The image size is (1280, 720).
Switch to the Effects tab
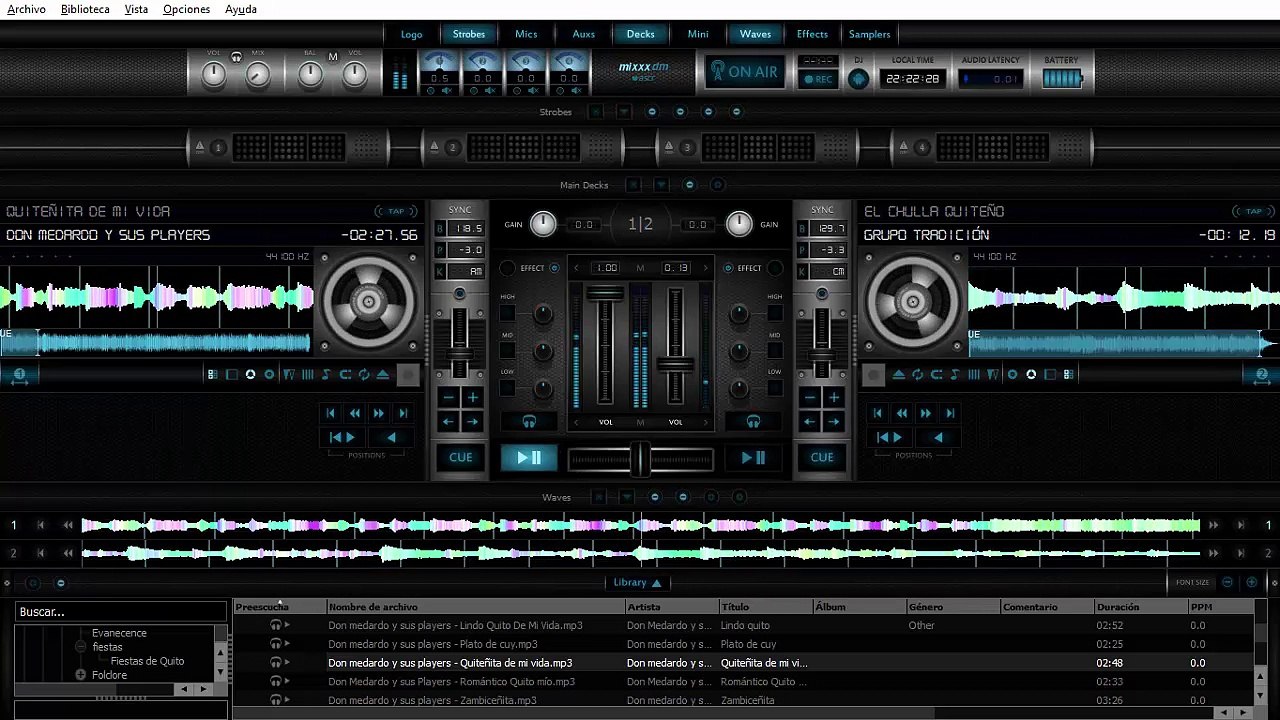812,34
